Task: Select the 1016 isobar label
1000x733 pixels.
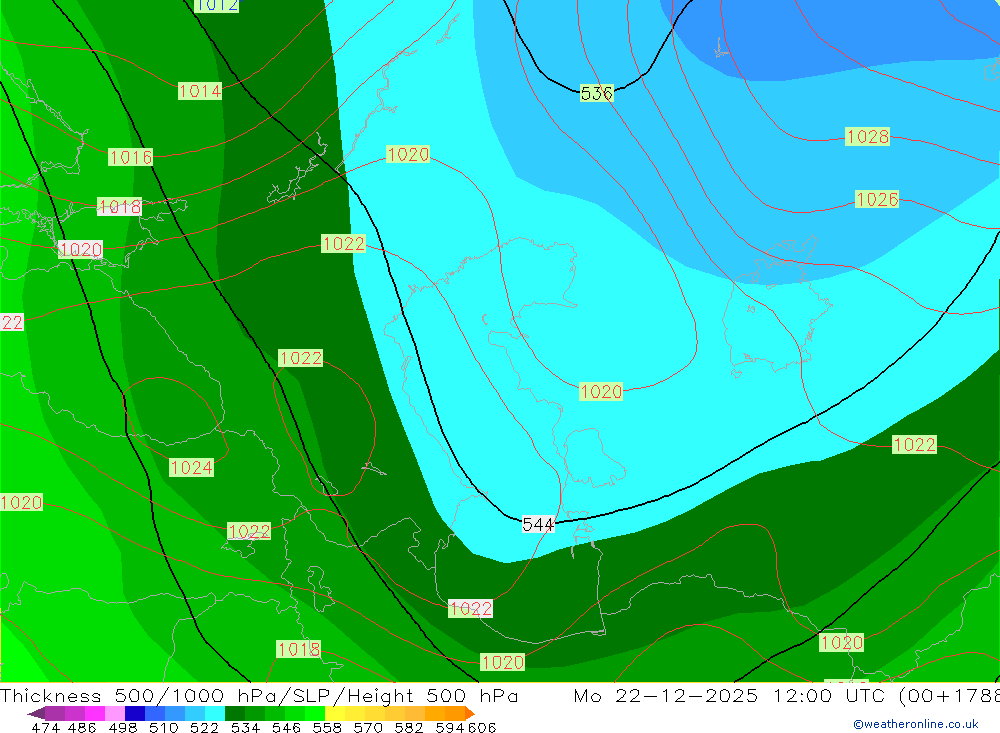Action: tap(131, 157)
